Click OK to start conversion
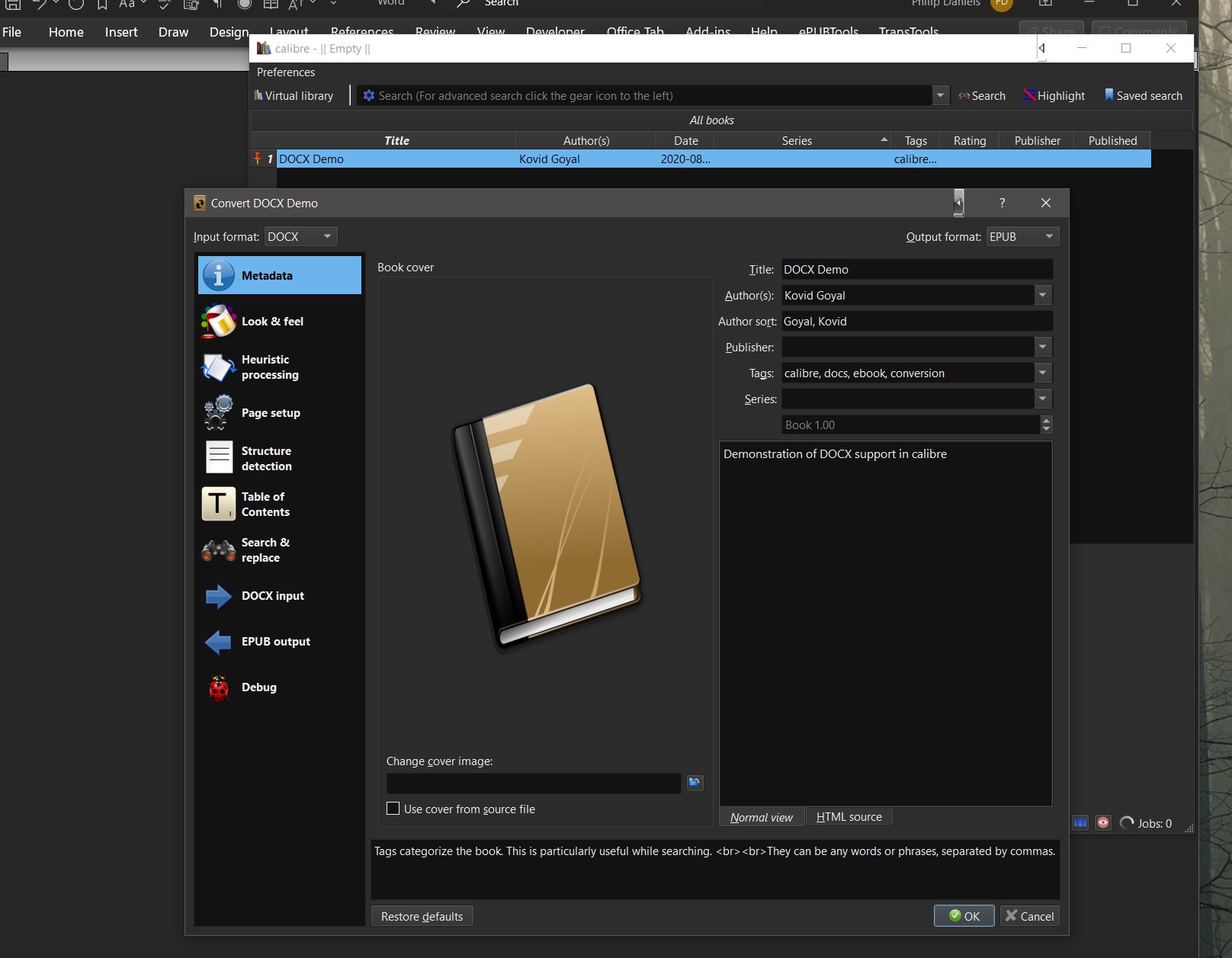Image resolution: width=1232 pixels, height=958 pixels. [964, 915]
